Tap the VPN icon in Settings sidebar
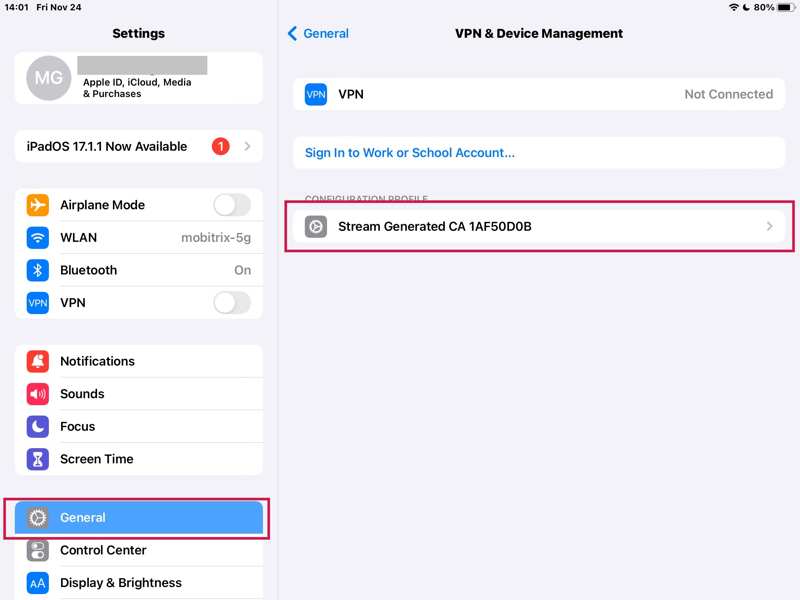This screenshot has width=800, height=600. coord(38,303)
